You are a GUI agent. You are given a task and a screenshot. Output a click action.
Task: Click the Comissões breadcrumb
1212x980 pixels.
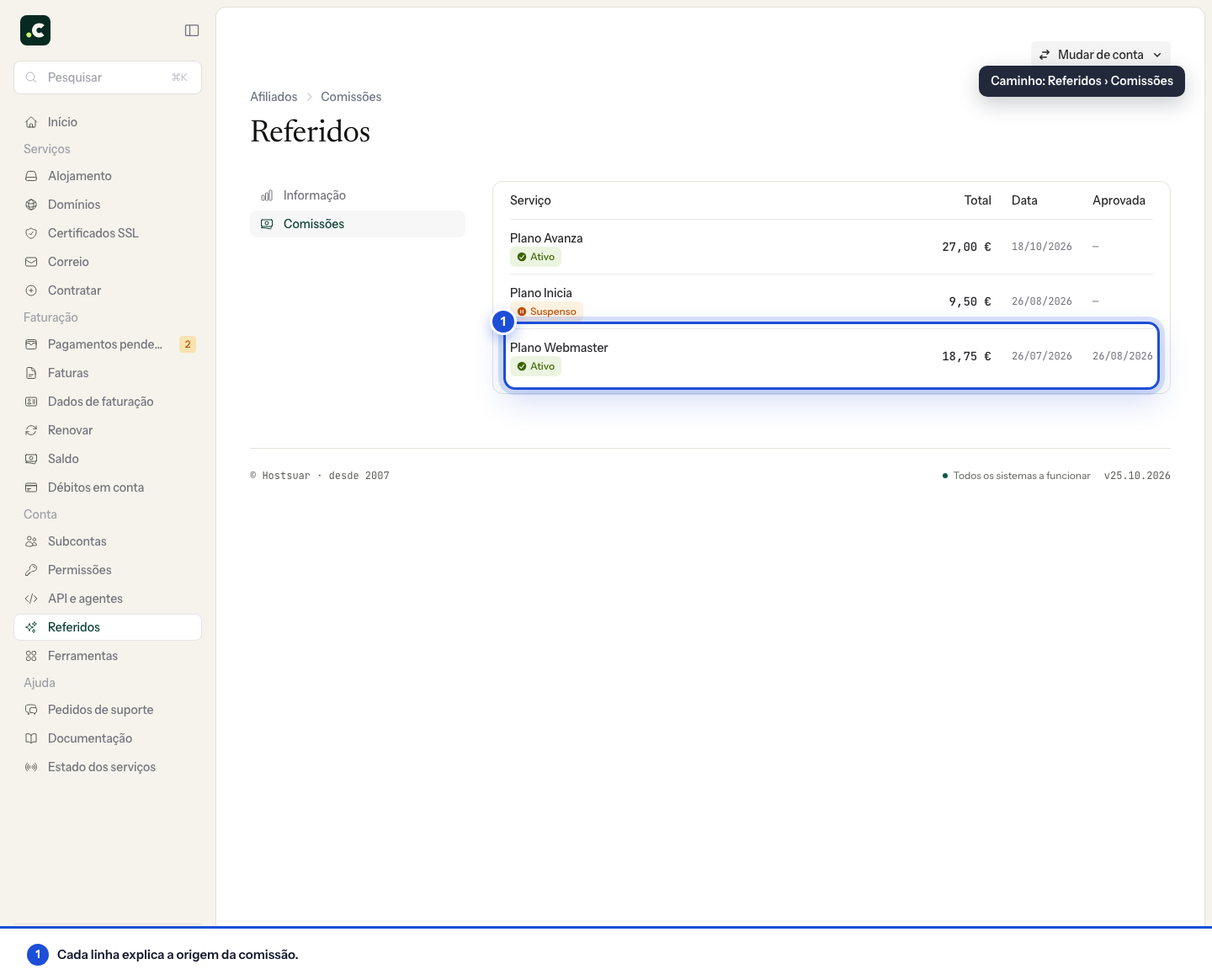[x=351, y=97]
